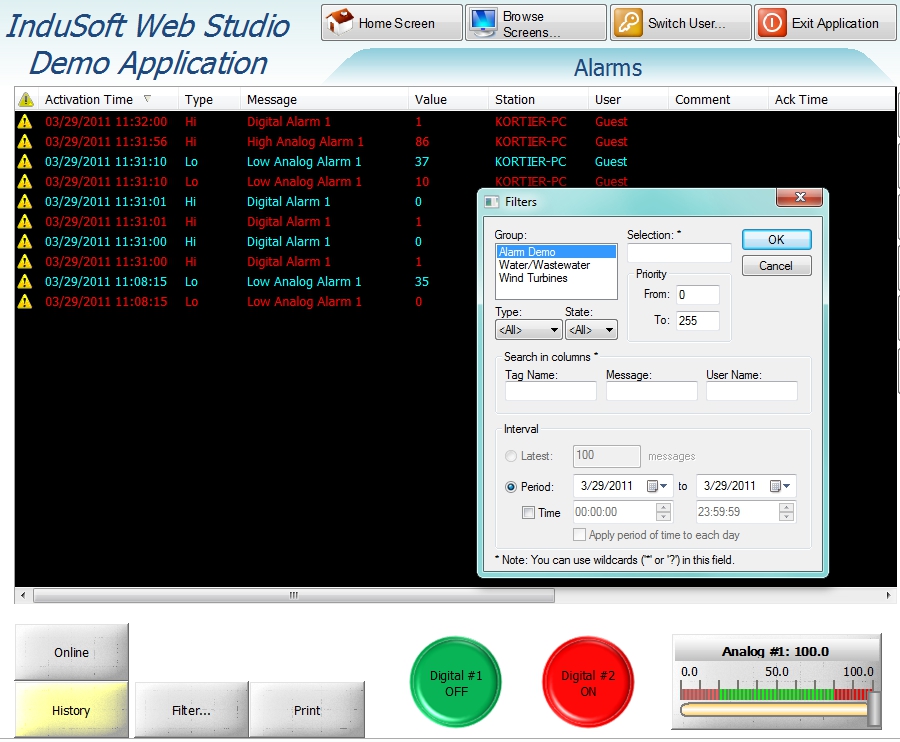The height and width of the screenshot is (742, 900).
Task: Select the Period radio button
Action: [511, 487]
